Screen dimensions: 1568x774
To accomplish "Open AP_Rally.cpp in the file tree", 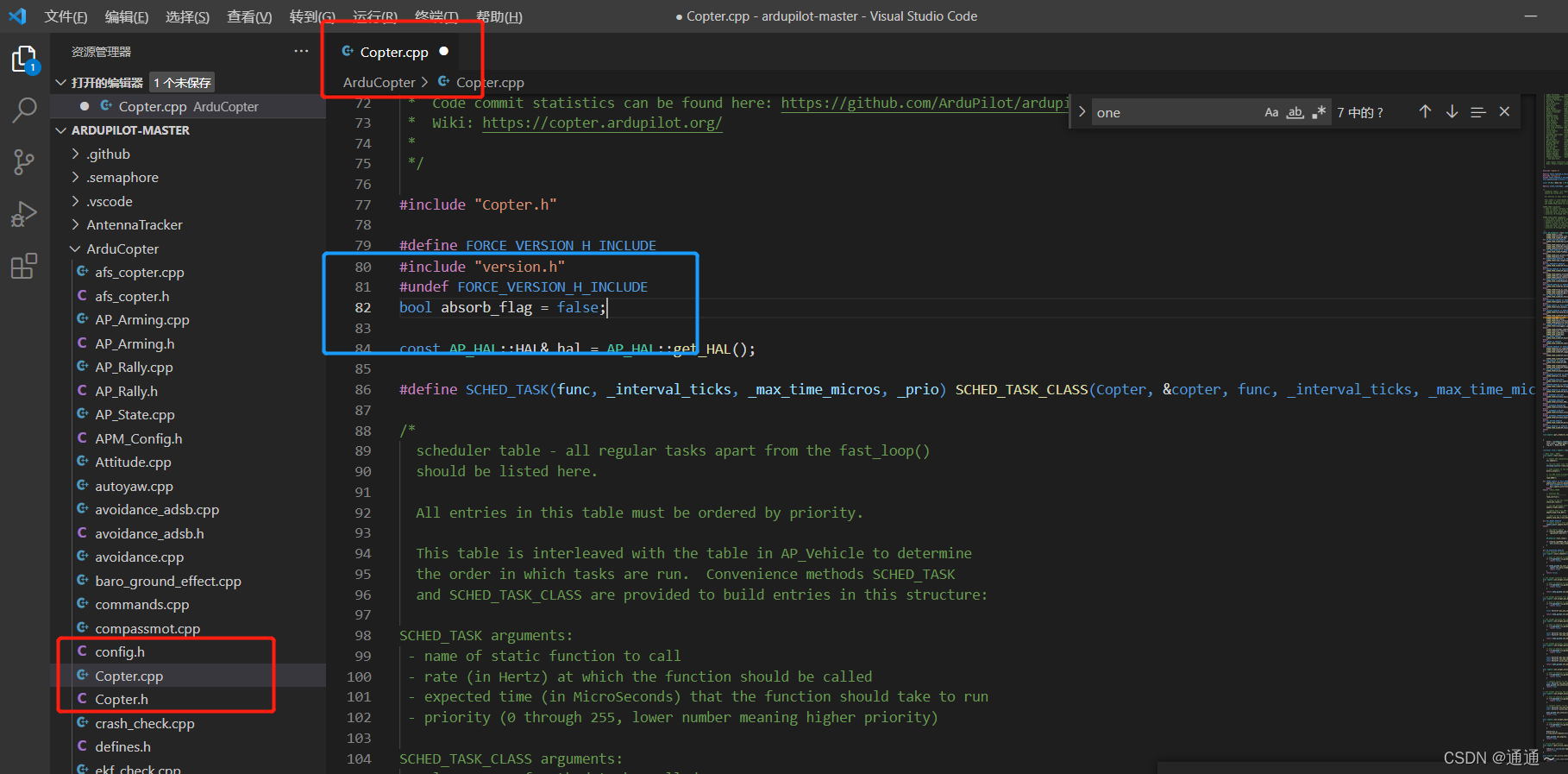I will [x=188, y=368].
